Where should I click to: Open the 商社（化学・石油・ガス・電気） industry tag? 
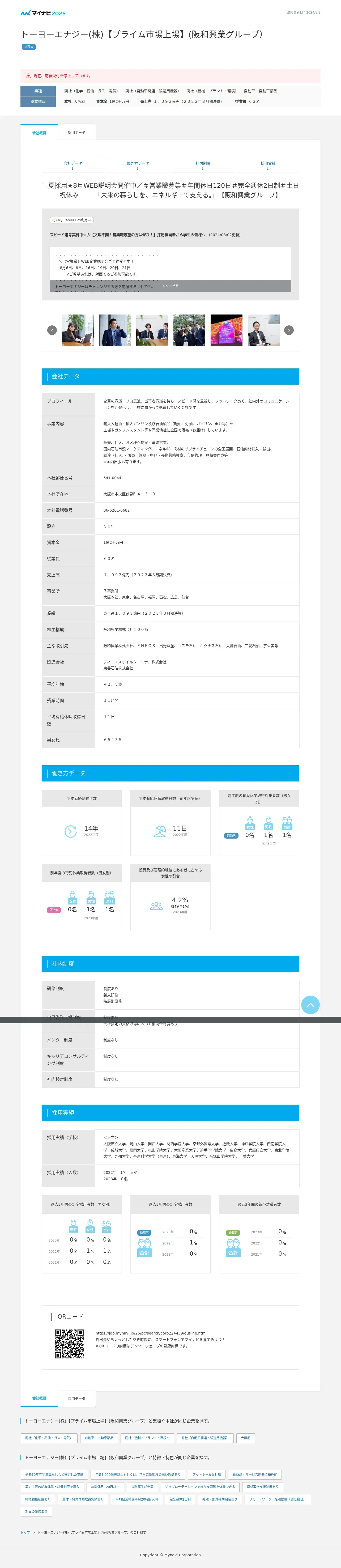tap(48, 1438)
